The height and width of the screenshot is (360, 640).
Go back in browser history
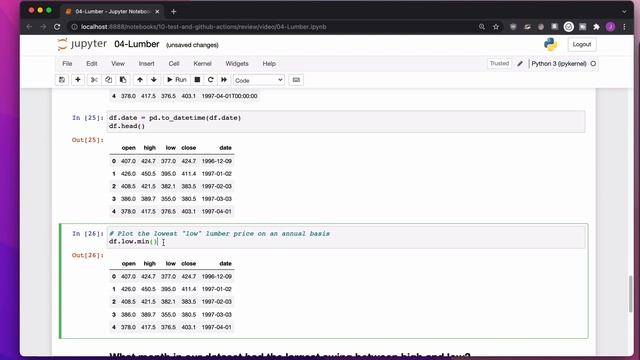pyautogui.click(x=29, y=27)
